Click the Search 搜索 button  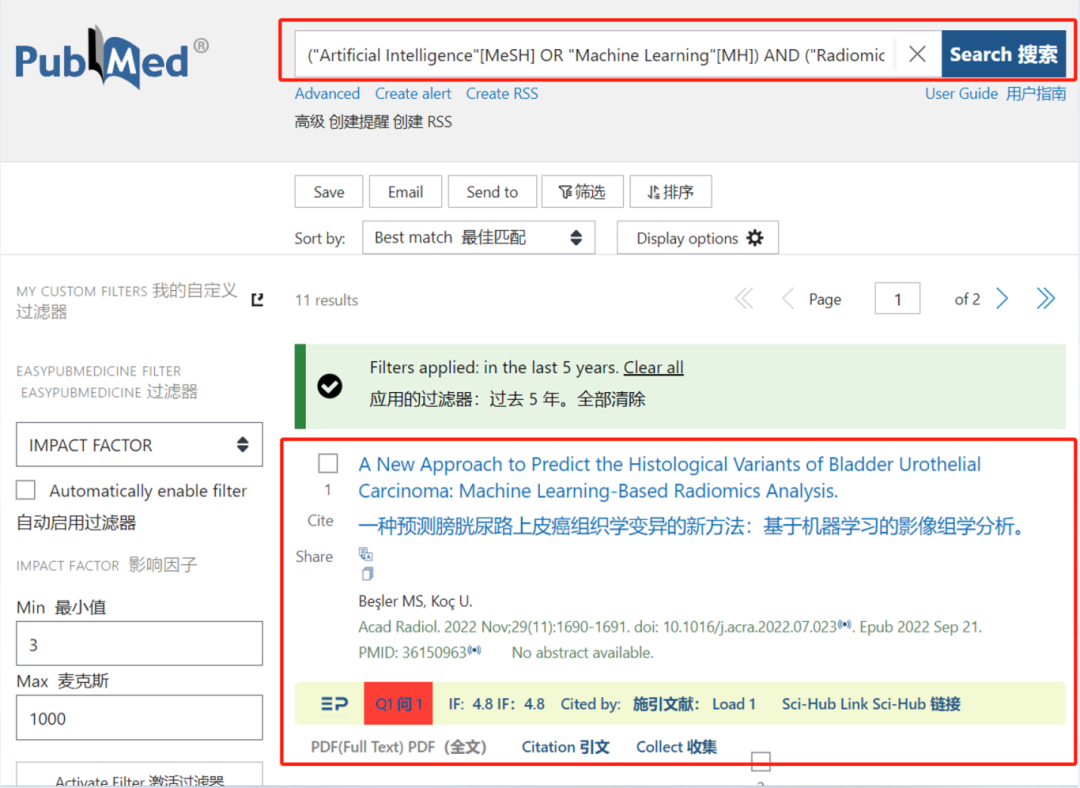click(1004, 54)
